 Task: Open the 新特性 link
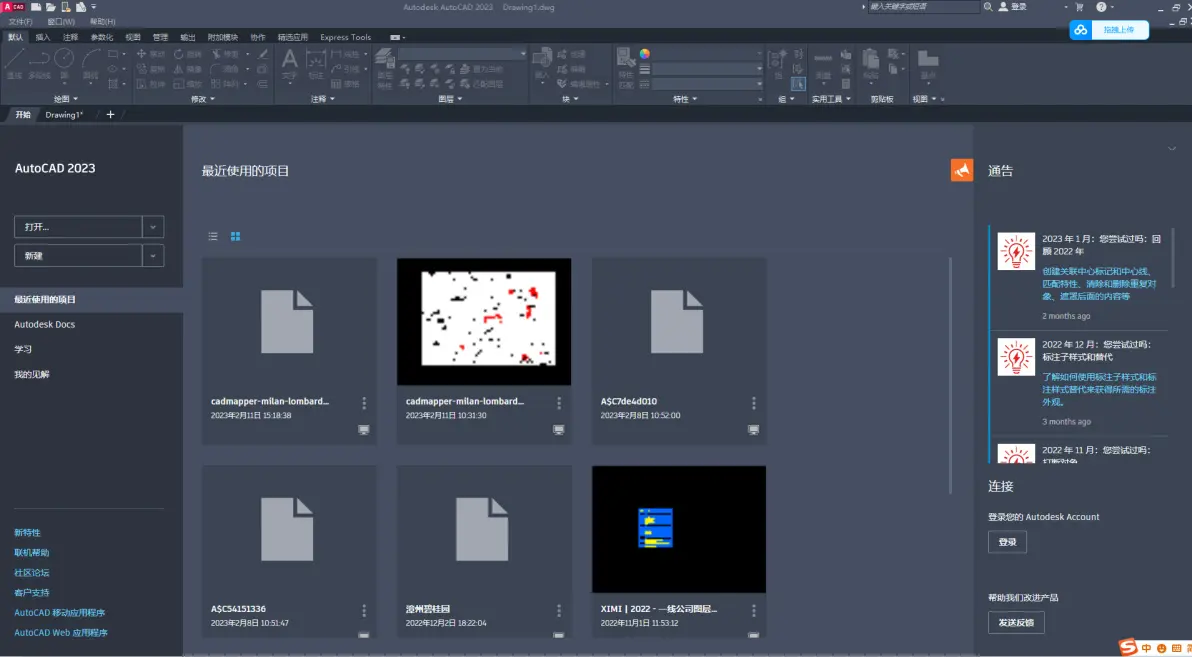point(27,533)
